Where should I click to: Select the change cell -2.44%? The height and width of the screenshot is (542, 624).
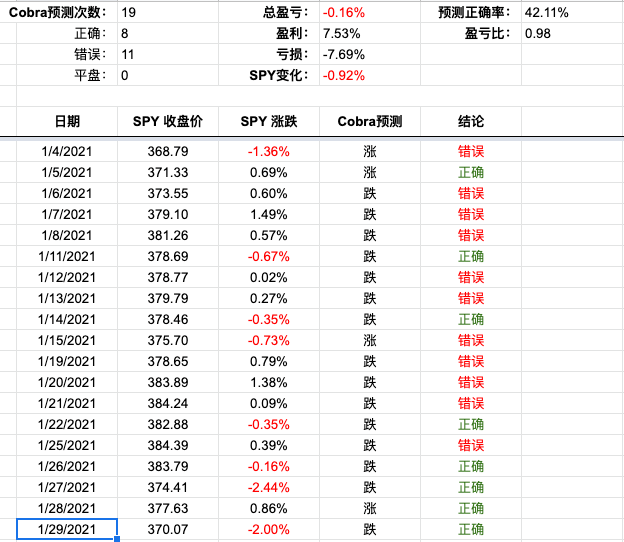pos(269,487)
